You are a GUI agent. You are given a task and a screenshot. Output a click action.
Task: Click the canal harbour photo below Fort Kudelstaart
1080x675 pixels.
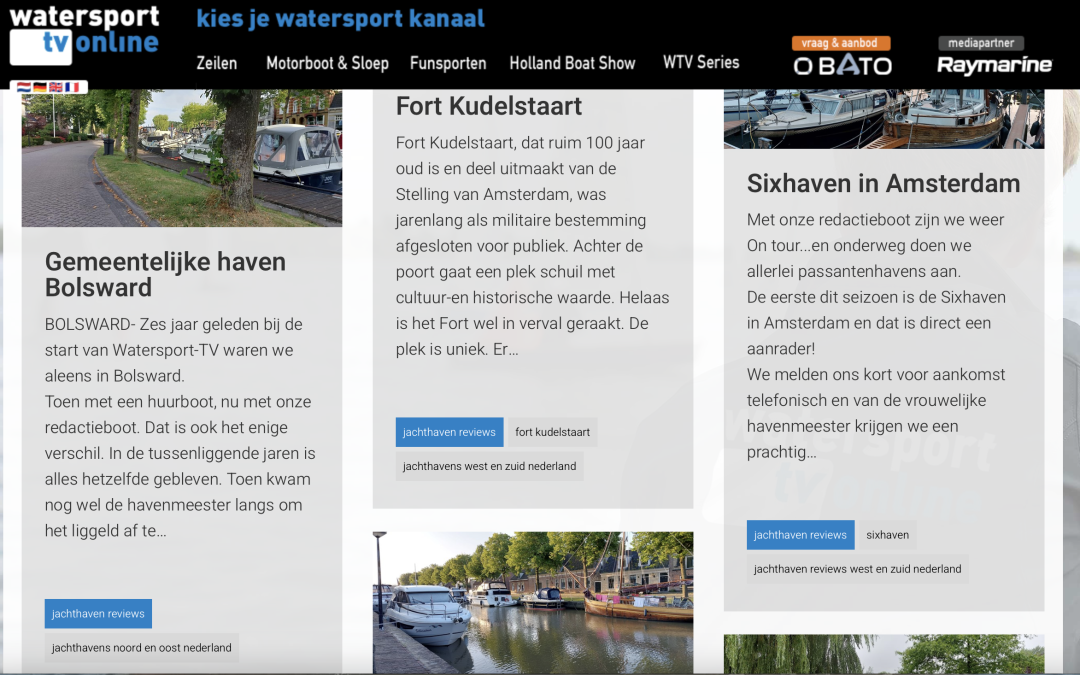[x=533, y=603]
